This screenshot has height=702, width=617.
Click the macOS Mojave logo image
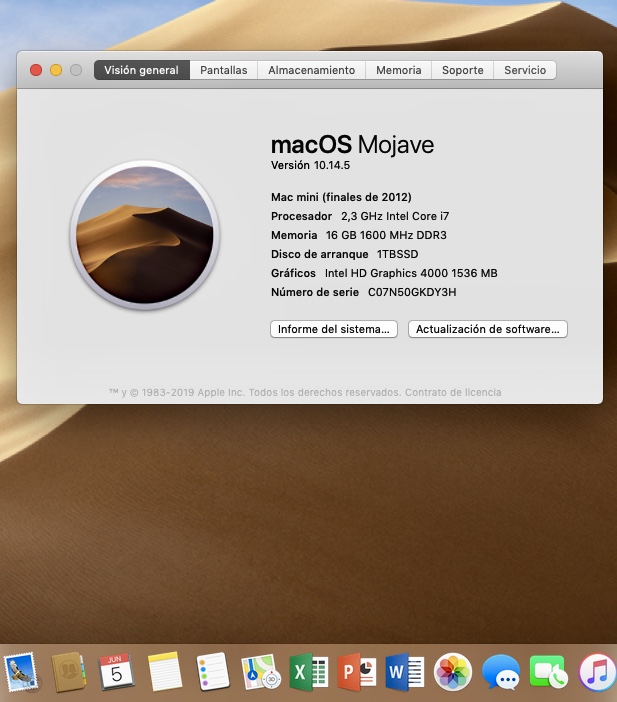pos(145,235)
